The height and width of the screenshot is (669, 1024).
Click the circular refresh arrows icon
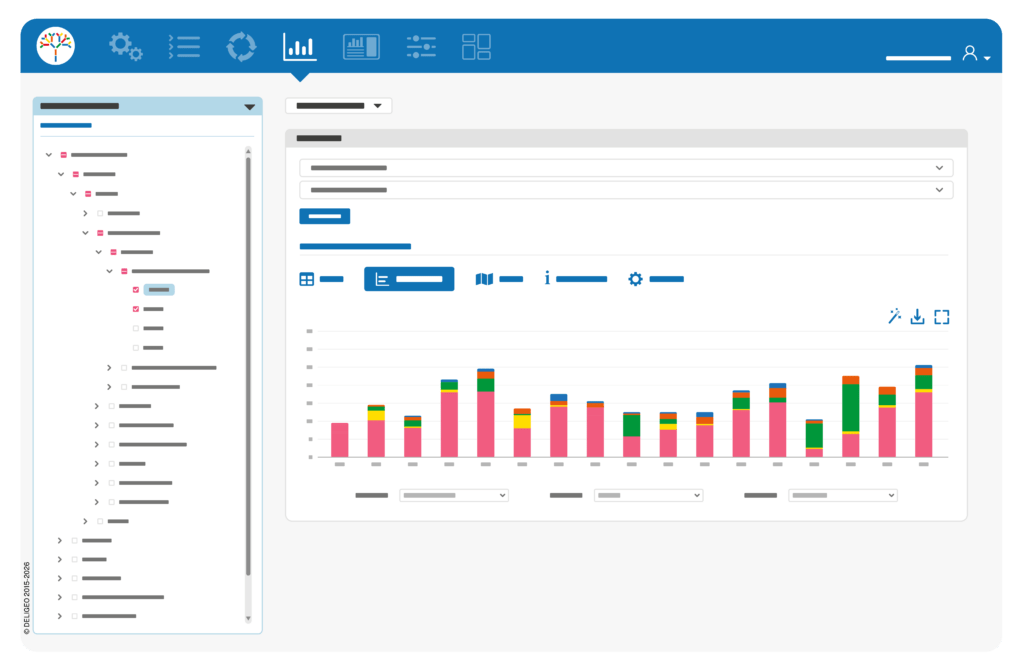tap(241, 47)
